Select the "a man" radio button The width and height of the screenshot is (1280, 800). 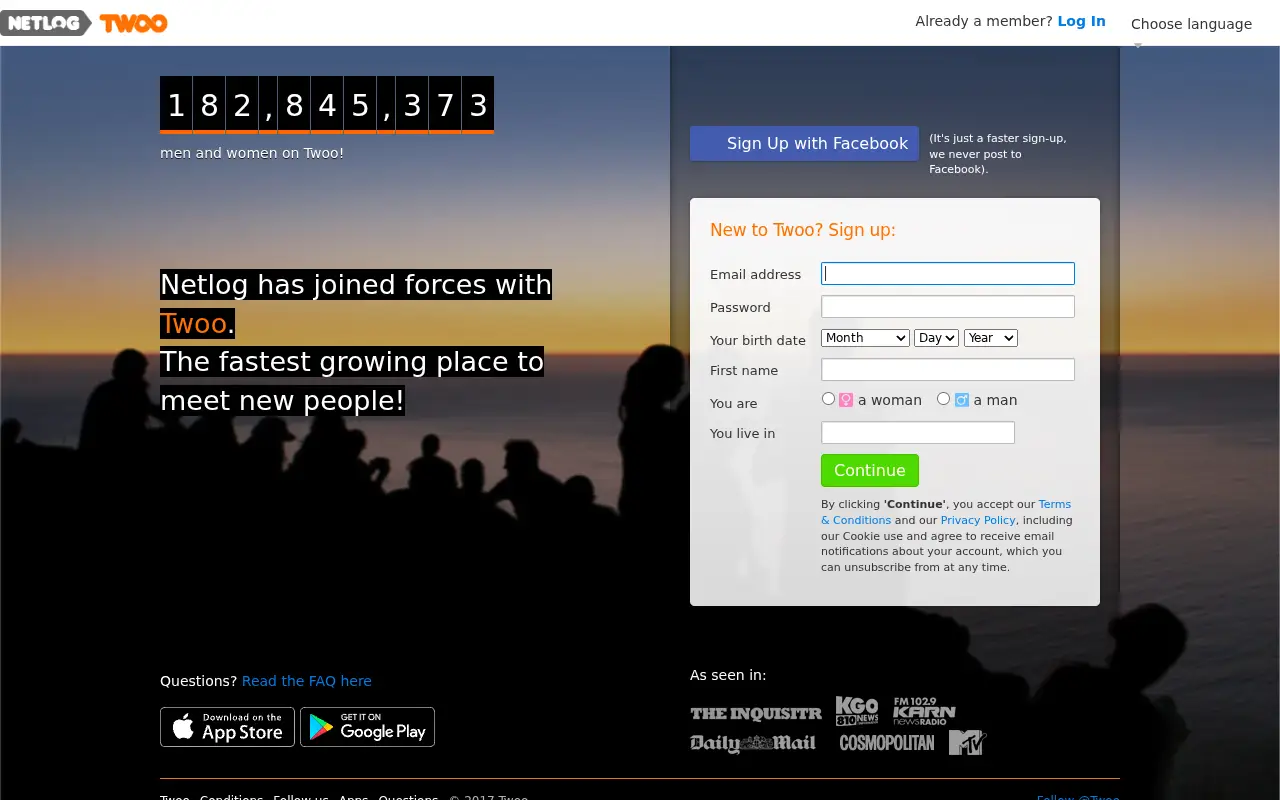pyautogui.click(x=943, y=399)
